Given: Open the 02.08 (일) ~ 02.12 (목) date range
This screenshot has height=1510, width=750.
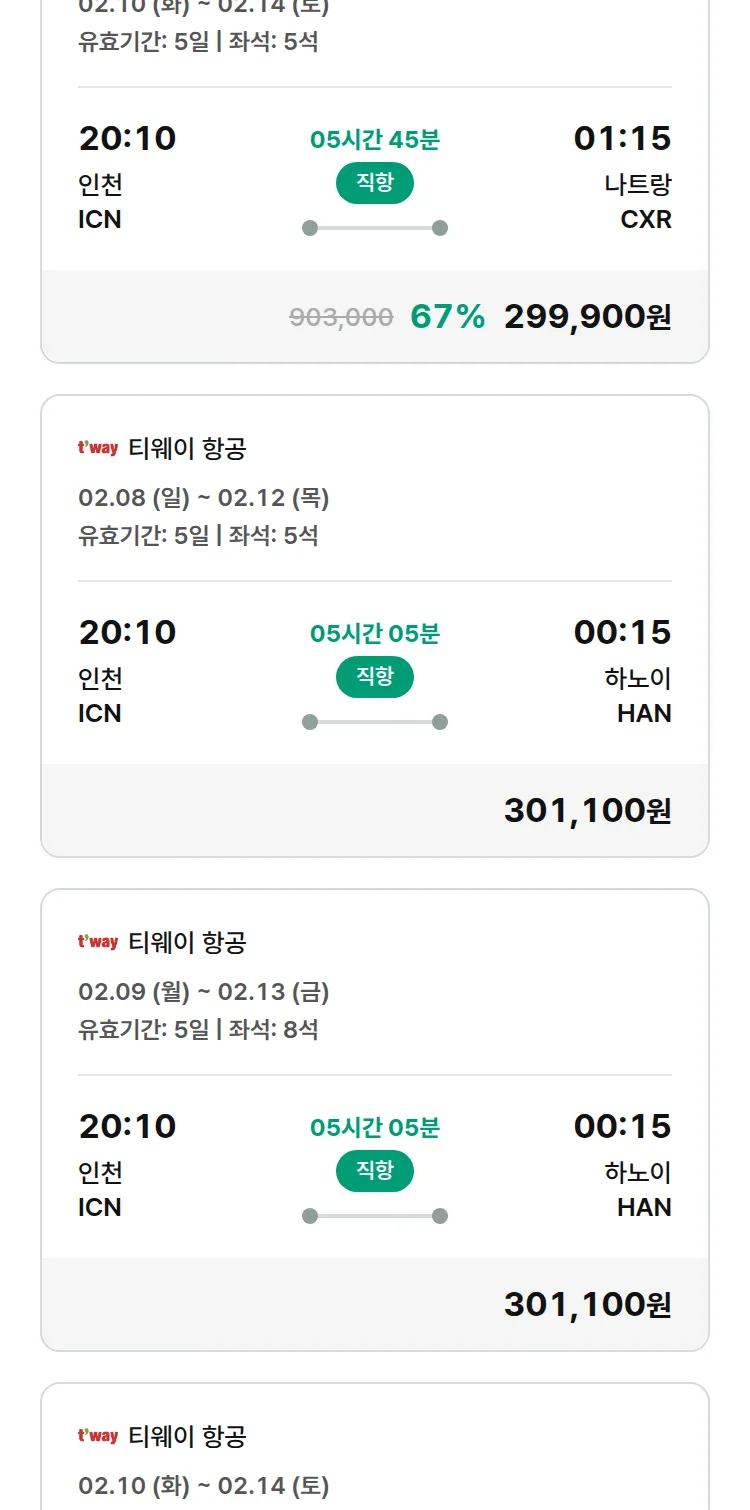Looking at the screenshot, I should (x=204, y=498).
